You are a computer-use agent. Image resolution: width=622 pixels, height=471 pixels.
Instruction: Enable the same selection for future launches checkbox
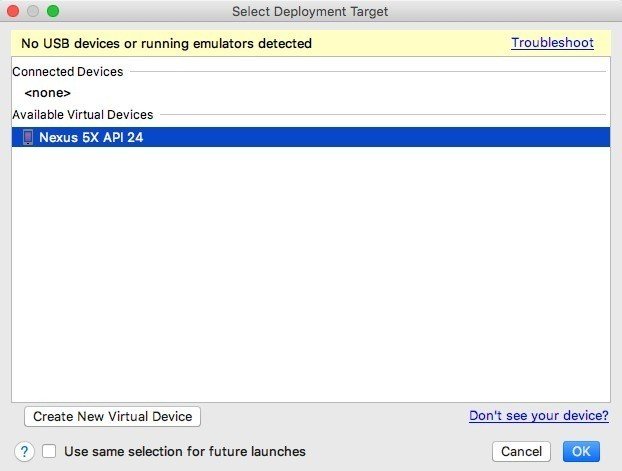click(x=49, y=452)
